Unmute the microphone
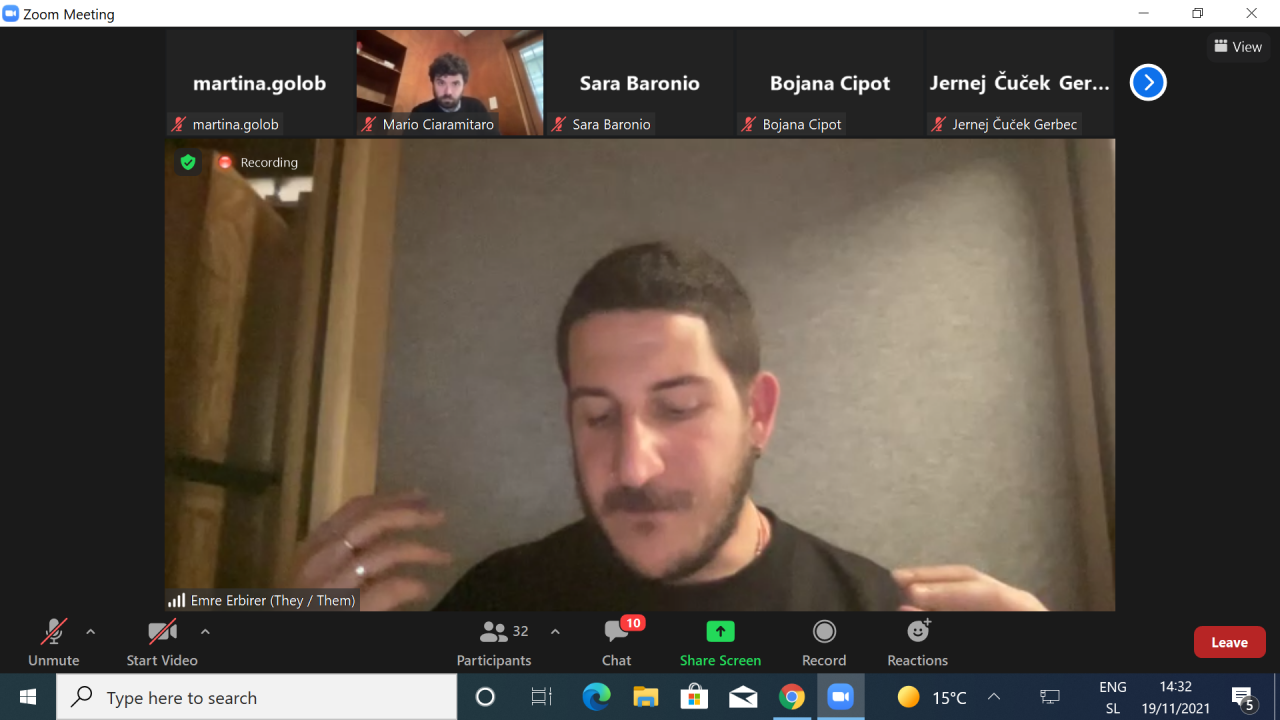The image size is (1280, 720). click(53, 642)
